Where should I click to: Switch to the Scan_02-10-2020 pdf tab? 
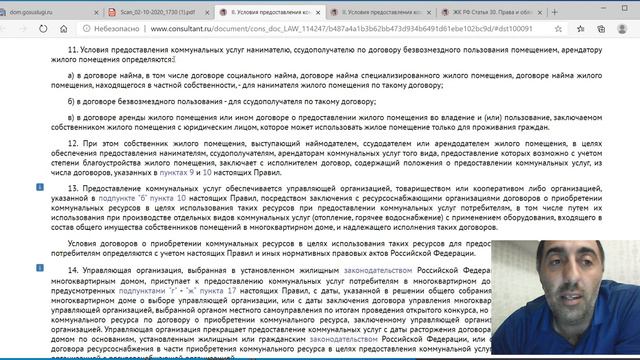157,12
